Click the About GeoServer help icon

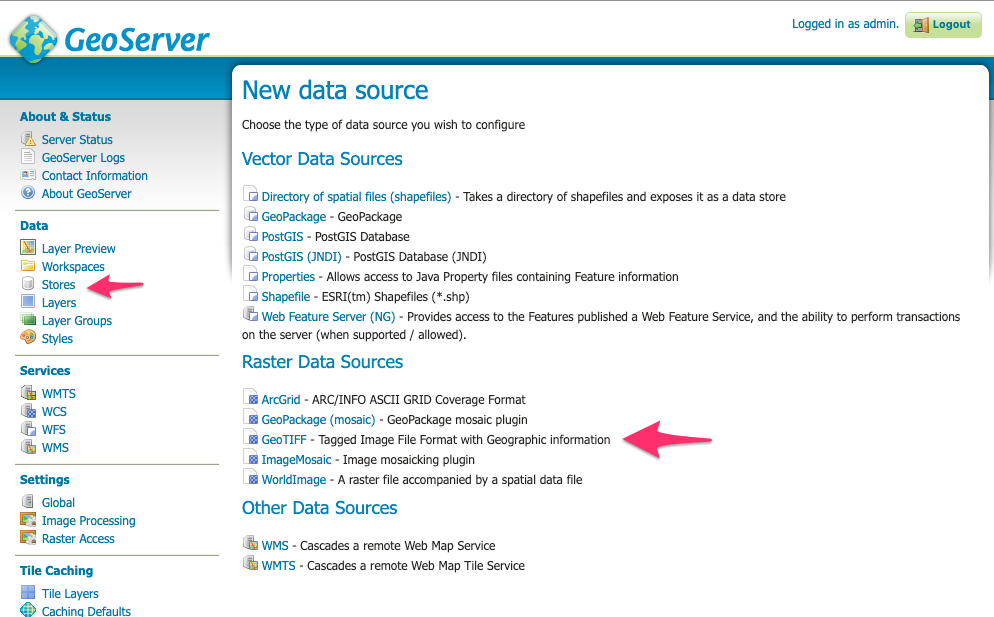tap(28, 193)
